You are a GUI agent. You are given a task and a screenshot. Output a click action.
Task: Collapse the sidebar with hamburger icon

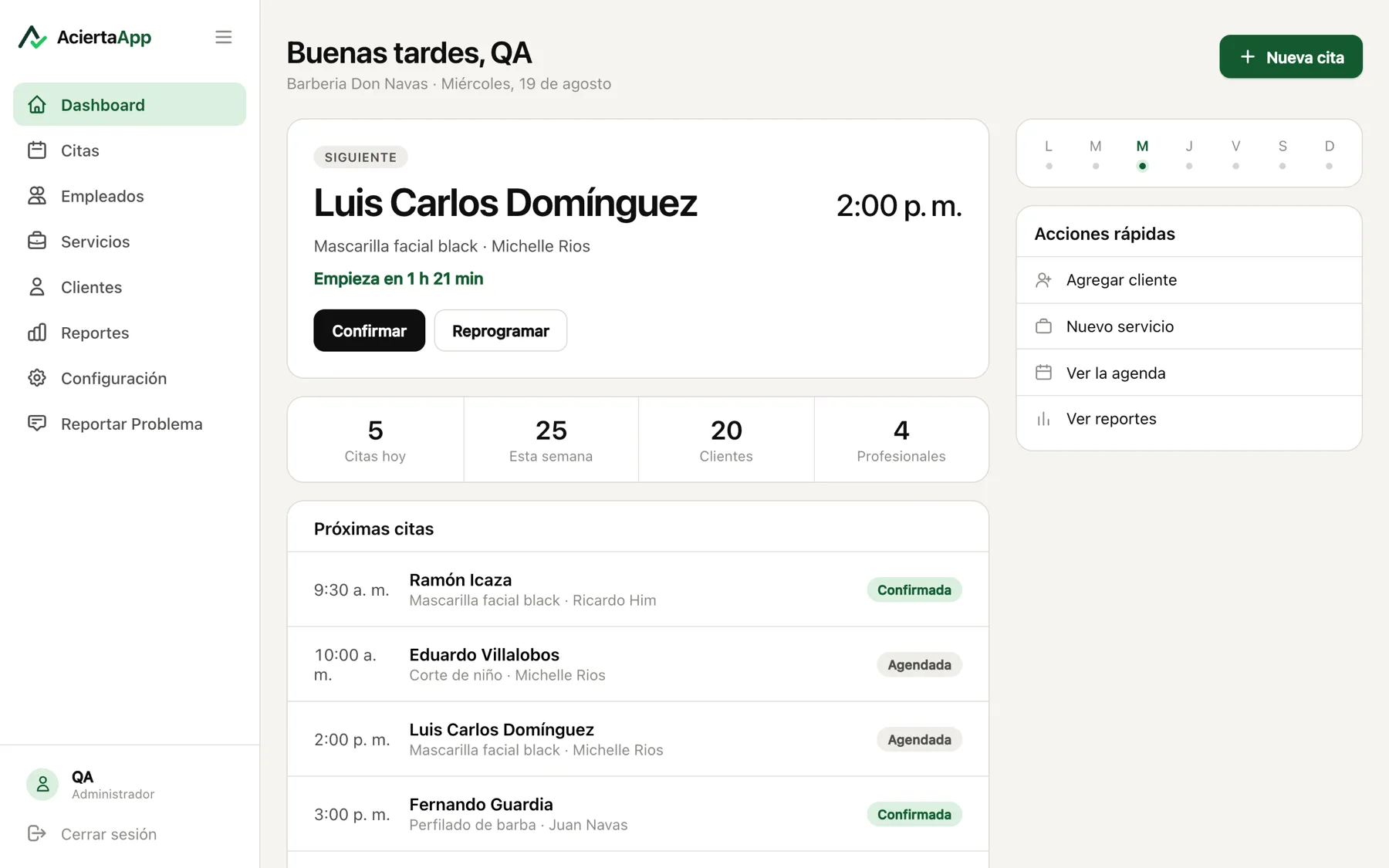[223, 37]
